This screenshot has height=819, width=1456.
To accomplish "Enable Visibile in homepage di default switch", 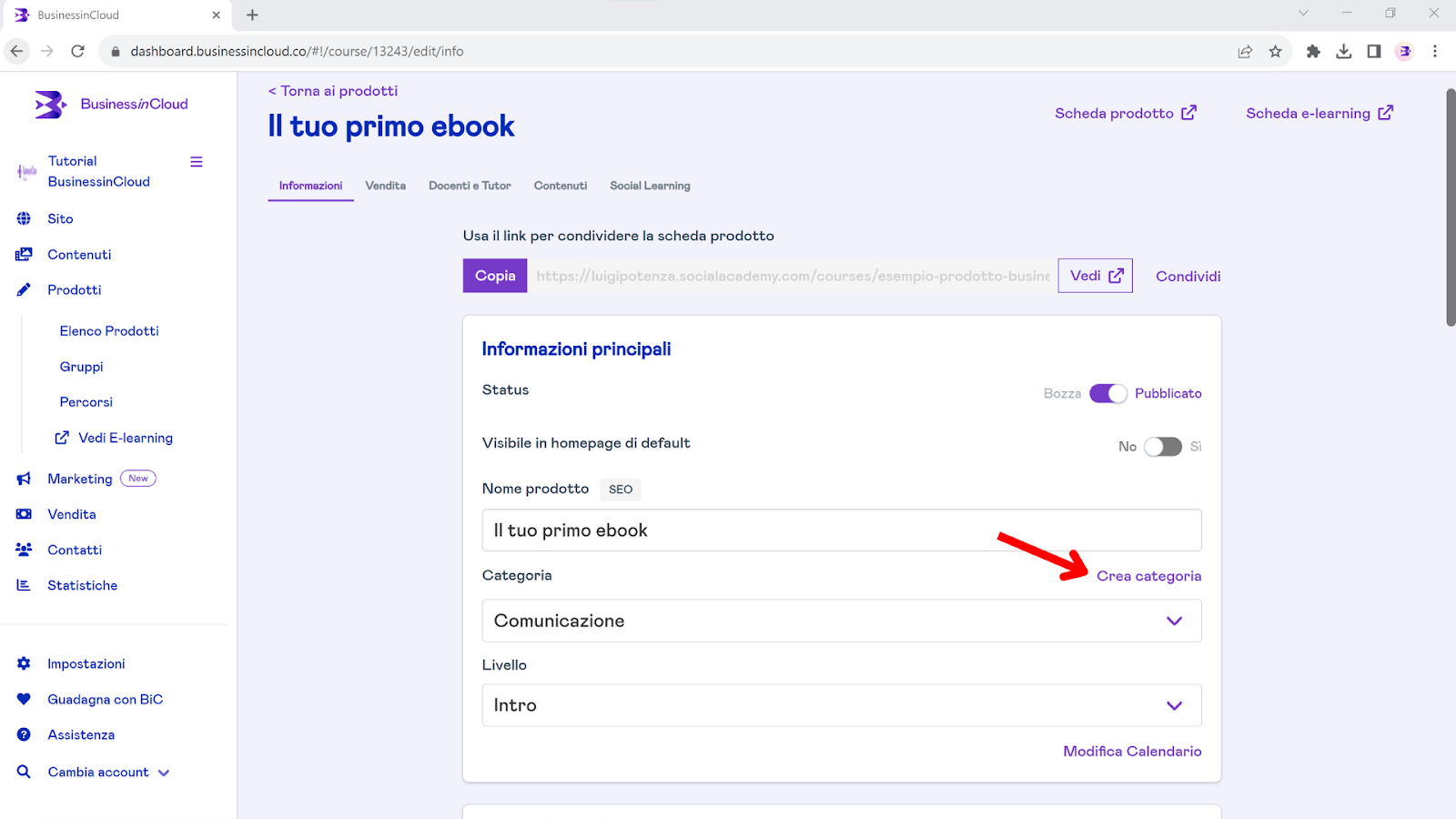I will 1162,447.
